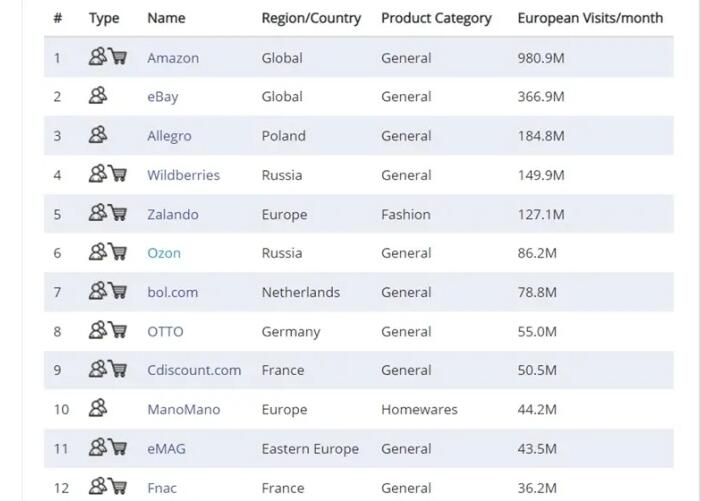The image size is (701, 501).
Task: Click the Type column header
Action: coord(104,18)
